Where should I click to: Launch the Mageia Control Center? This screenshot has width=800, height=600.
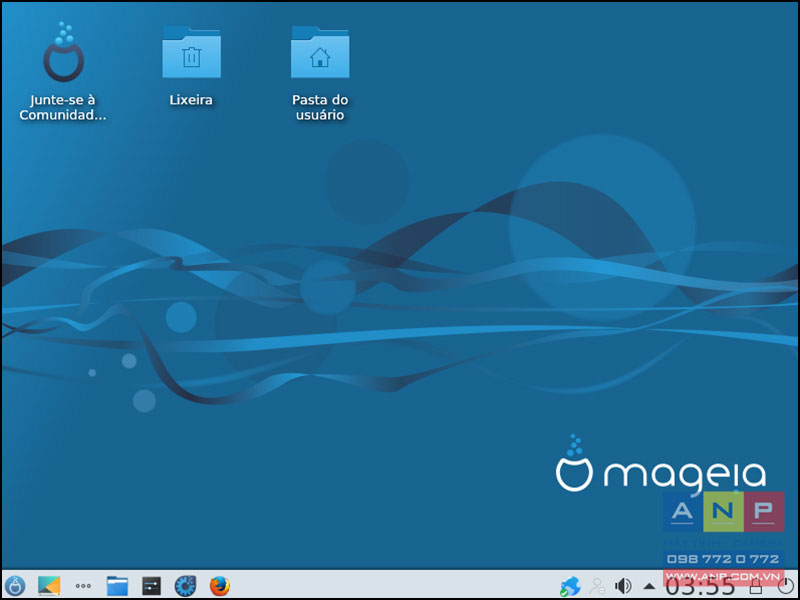(x=185, y=586)
